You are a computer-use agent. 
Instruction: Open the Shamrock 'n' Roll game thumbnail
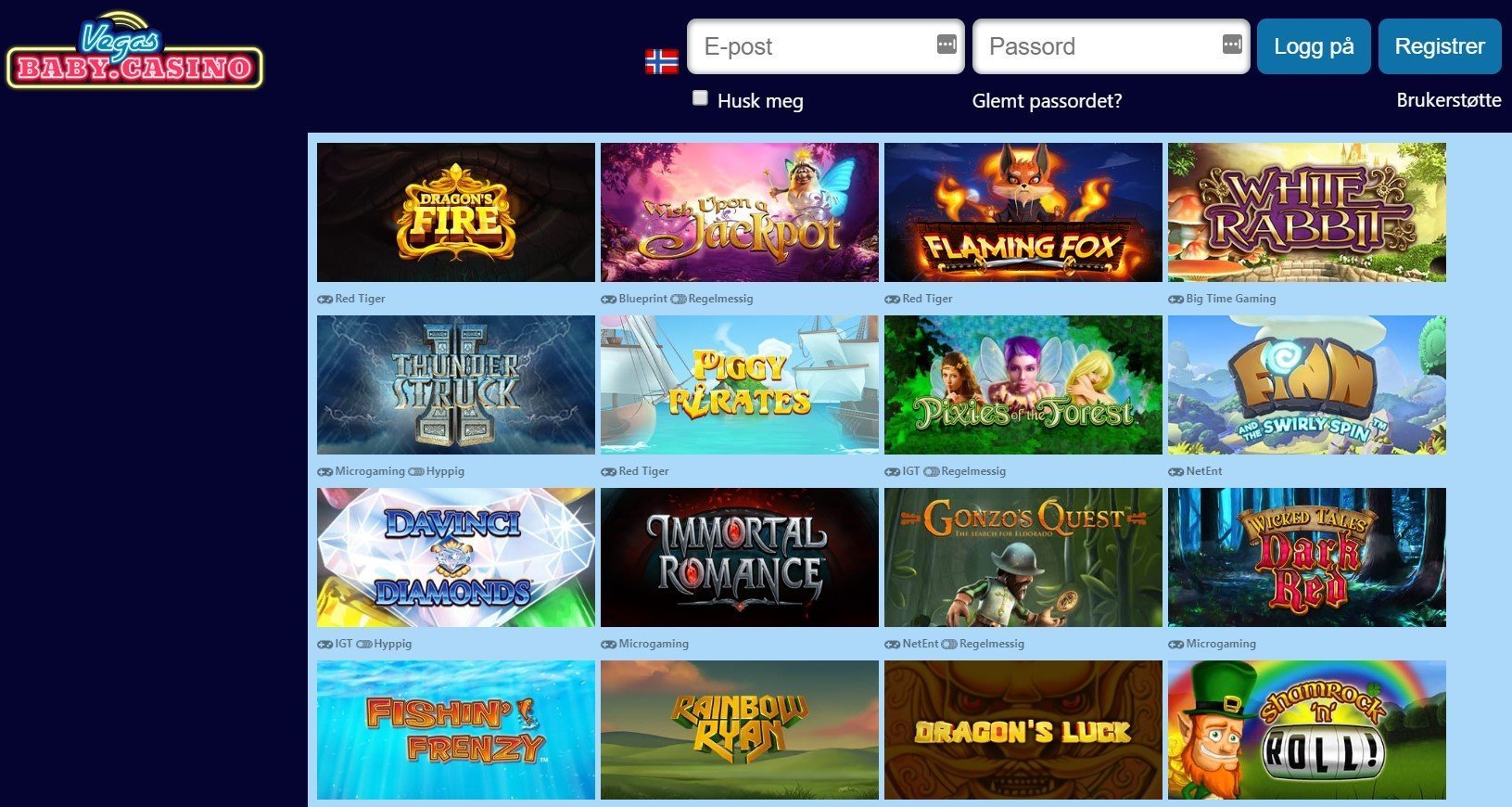click(1307, 730)
